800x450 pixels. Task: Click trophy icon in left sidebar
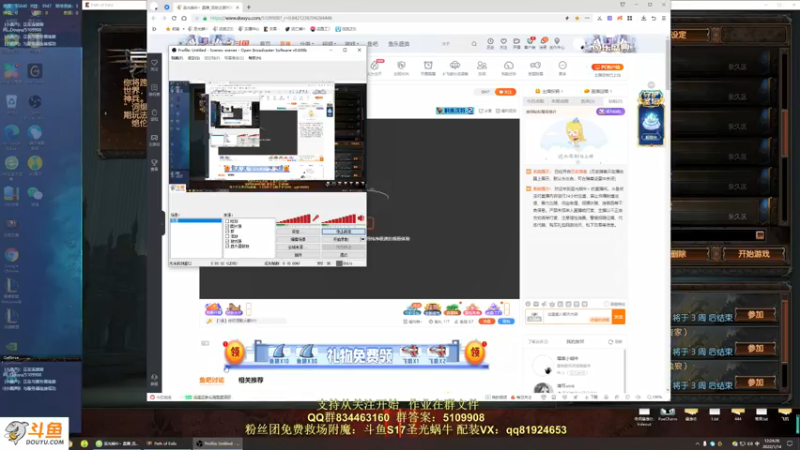154,164
